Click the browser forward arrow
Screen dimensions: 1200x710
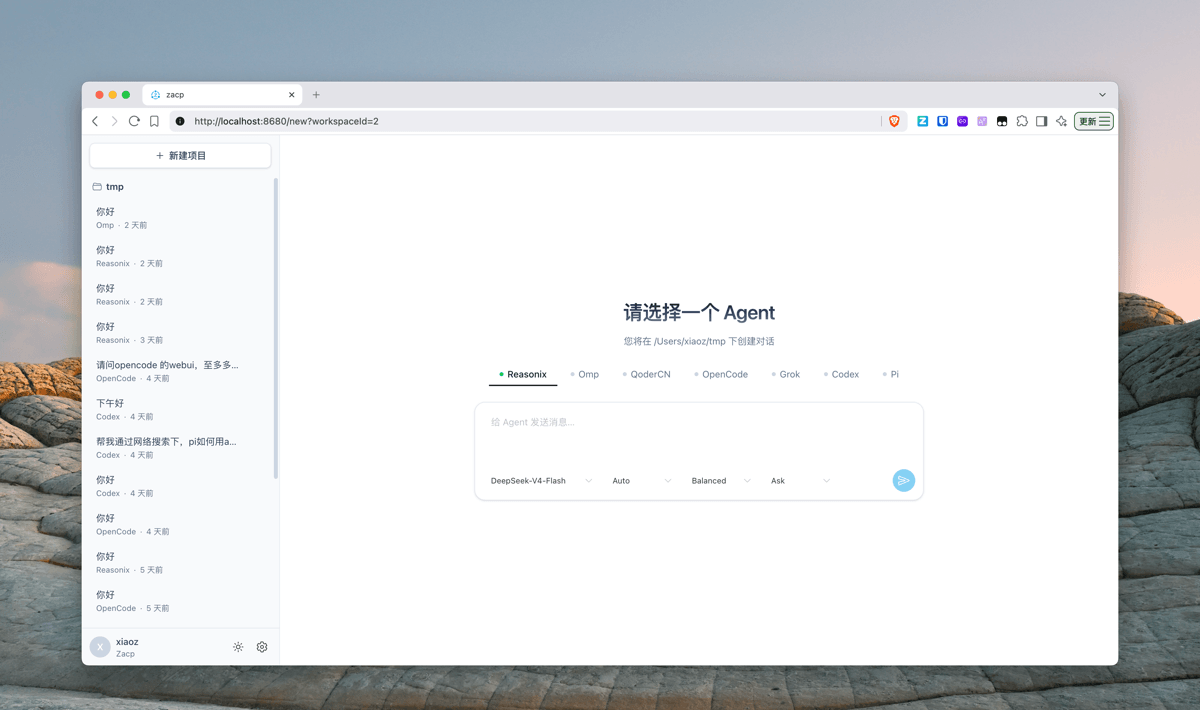tap(114, 121)
